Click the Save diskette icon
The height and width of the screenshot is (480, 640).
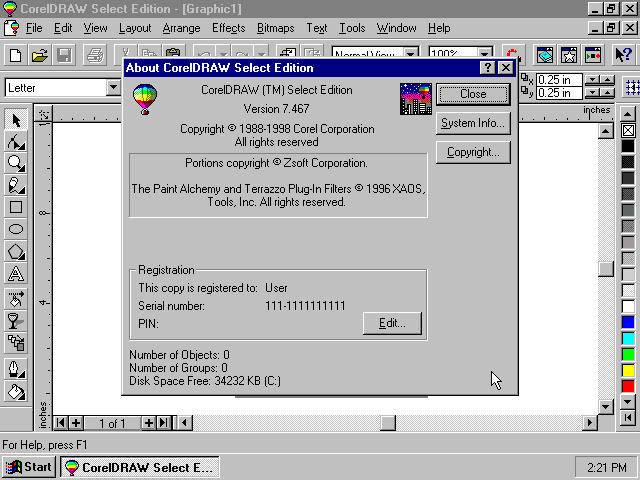click(x=64, y=55)
